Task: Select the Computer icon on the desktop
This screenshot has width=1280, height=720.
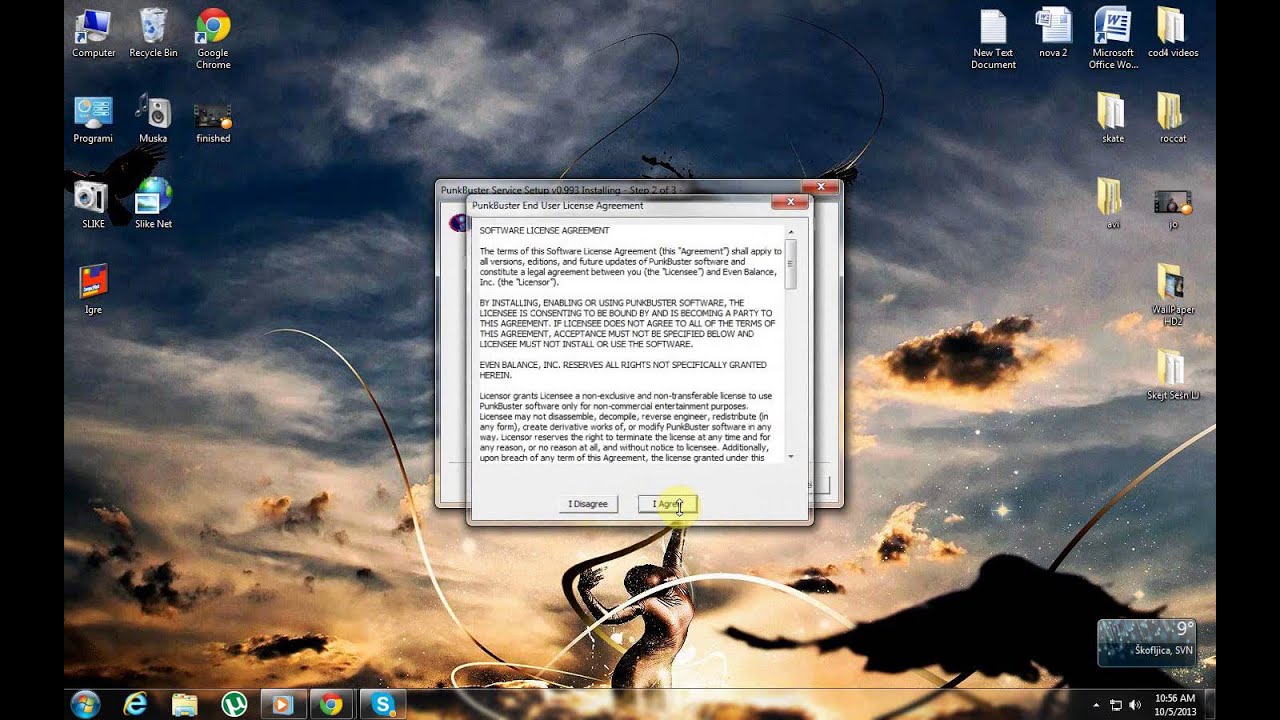Action: 92,28
